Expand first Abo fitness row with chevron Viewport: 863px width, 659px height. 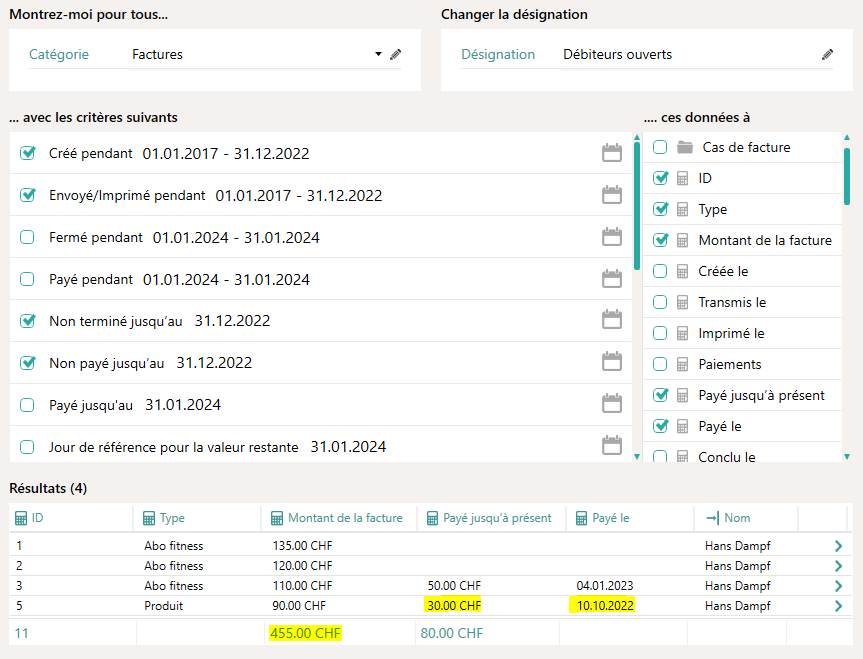click(837, 546)
